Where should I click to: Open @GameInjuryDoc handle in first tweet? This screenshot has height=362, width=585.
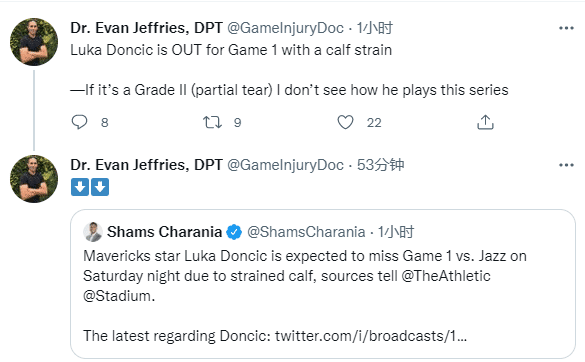click(285, 28)
